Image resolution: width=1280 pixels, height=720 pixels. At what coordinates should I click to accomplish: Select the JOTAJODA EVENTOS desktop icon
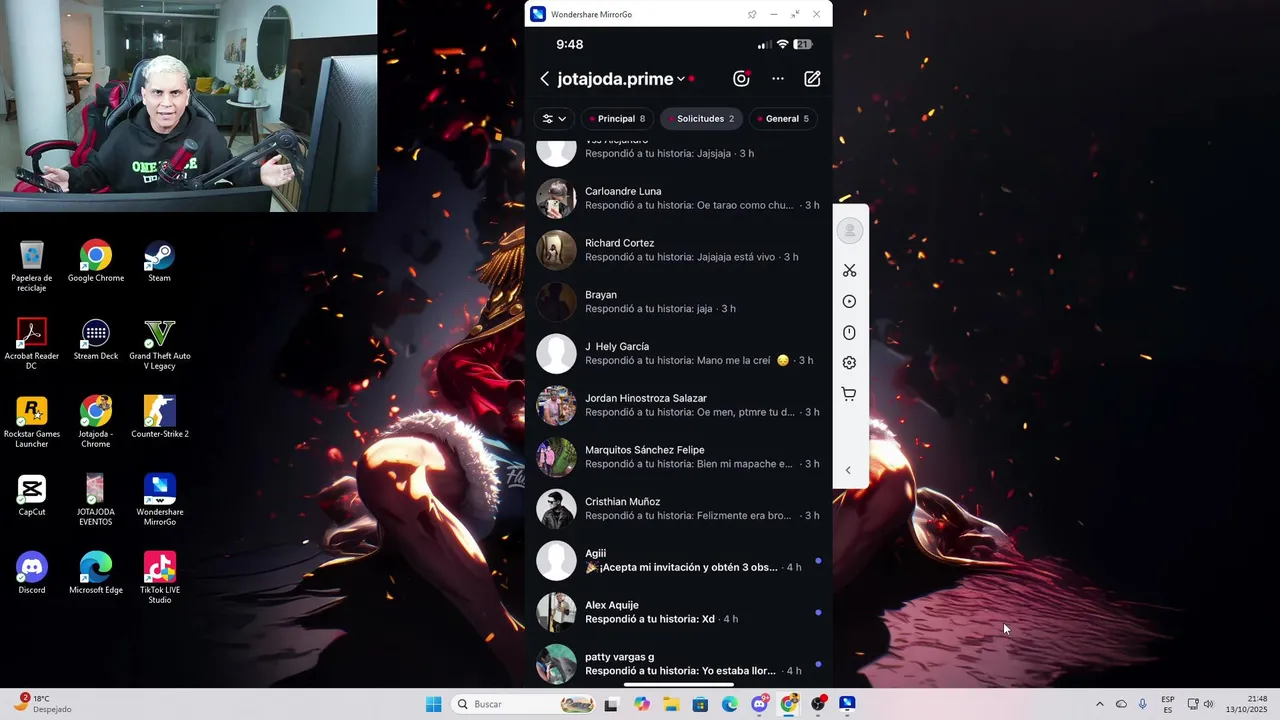coord(96,500)
